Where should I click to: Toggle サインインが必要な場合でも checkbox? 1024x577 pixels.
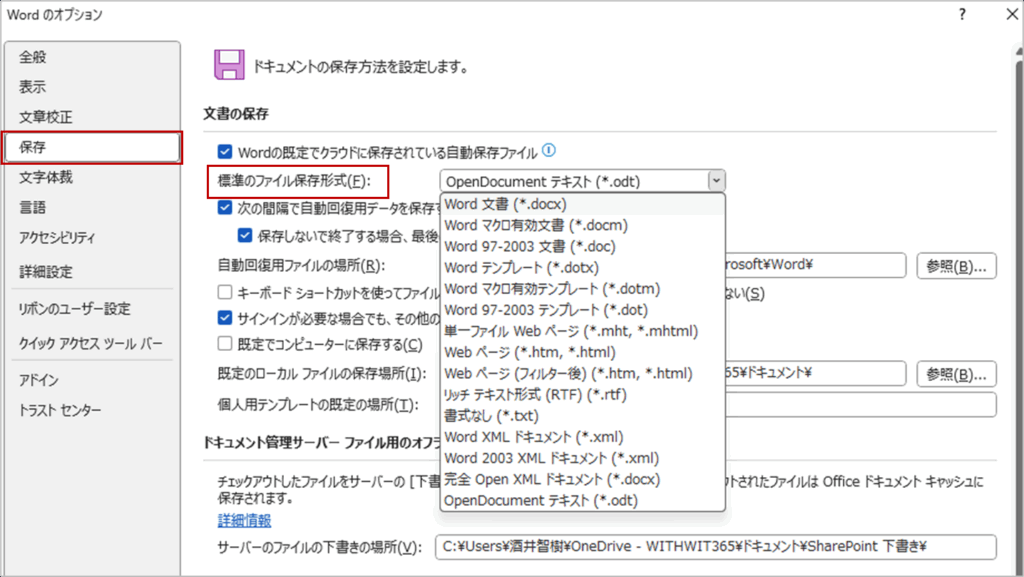point(225,318)
